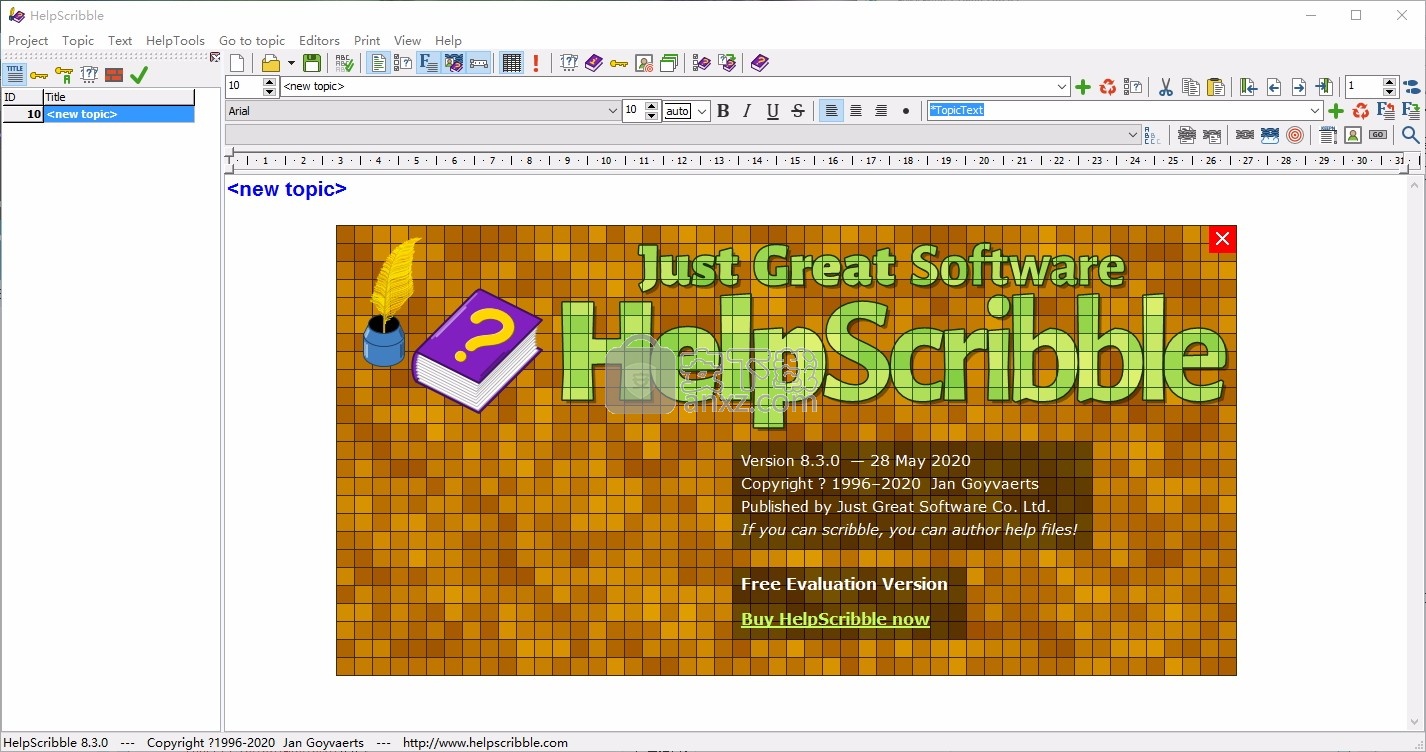Toggle bold formatting
Screen dimensions: 1426x752
[x=723, y=111]
